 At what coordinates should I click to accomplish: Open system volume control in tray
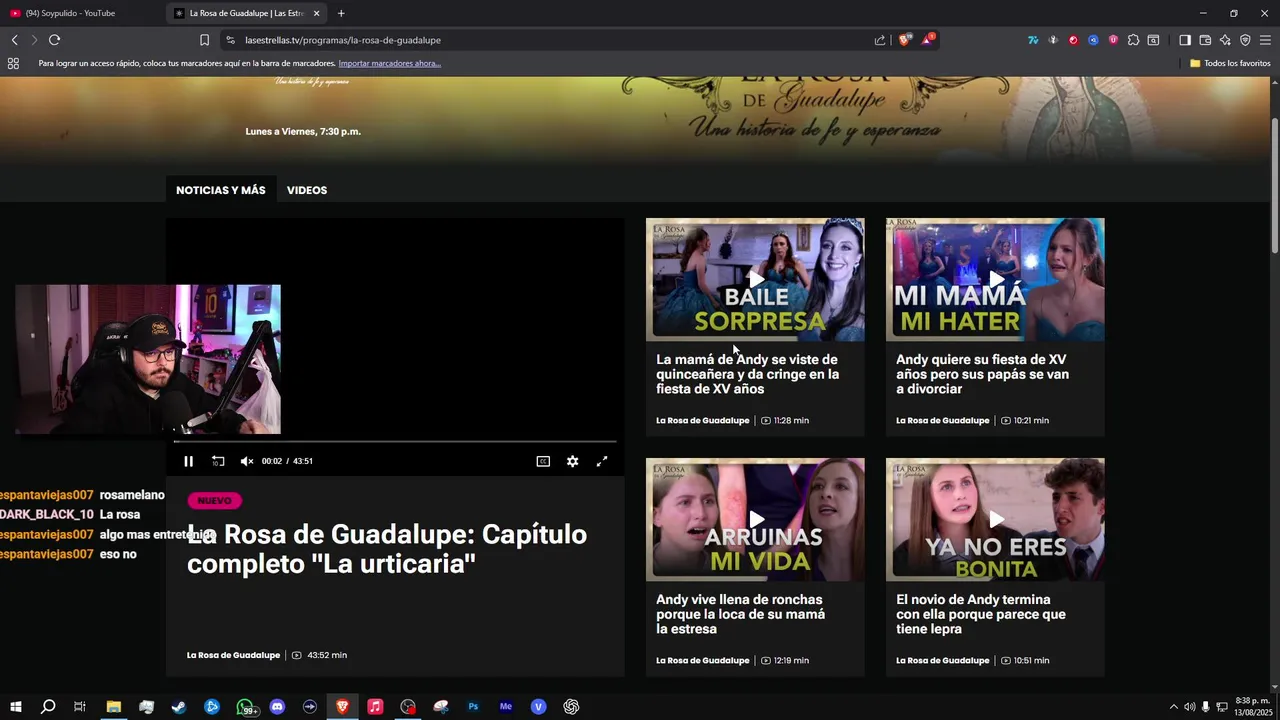coord(1190,707)
